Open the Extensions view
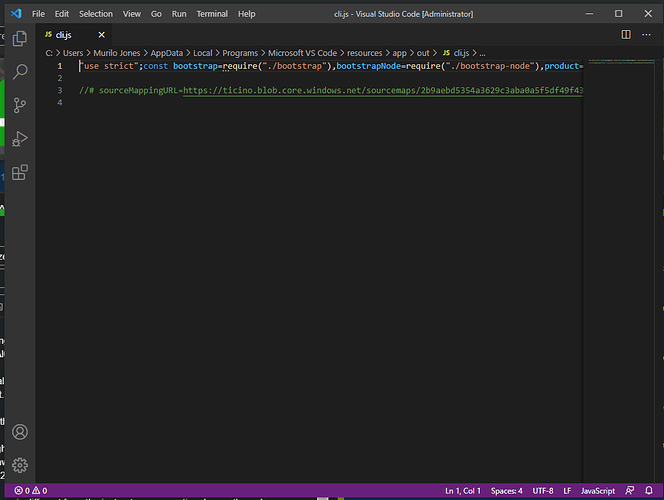The width and height of the screenshot is (664, 500). coord(20,172)
